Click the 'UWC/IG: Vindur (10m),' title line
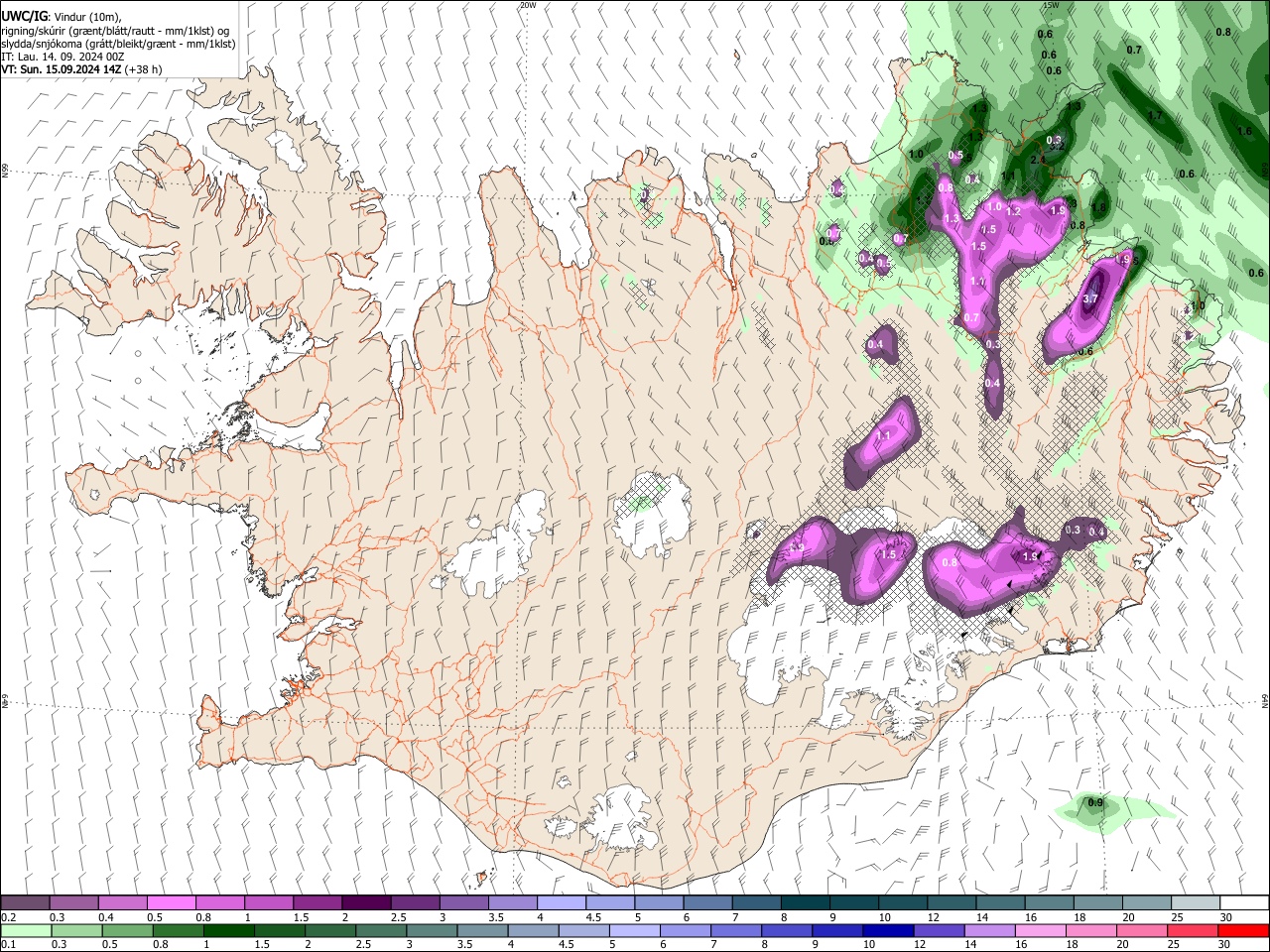The width and height of the screenshot is (1270, 952). 62,17
